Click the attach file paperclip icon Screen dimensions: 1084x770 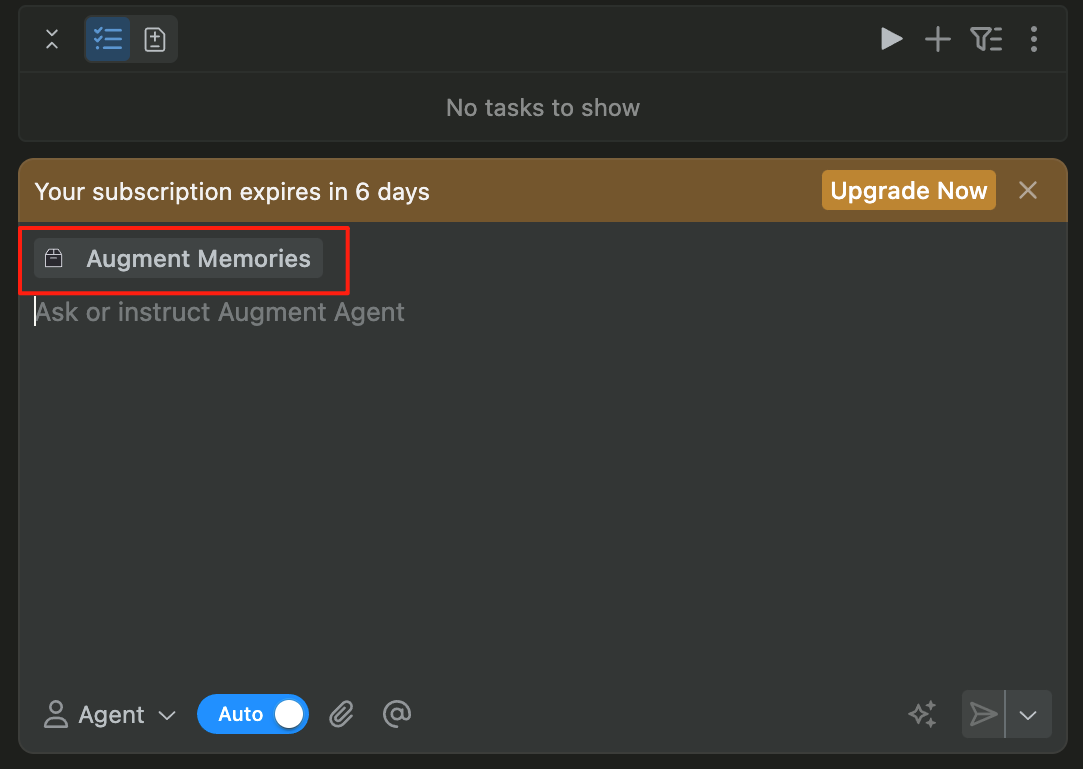[x=341, y=714]
